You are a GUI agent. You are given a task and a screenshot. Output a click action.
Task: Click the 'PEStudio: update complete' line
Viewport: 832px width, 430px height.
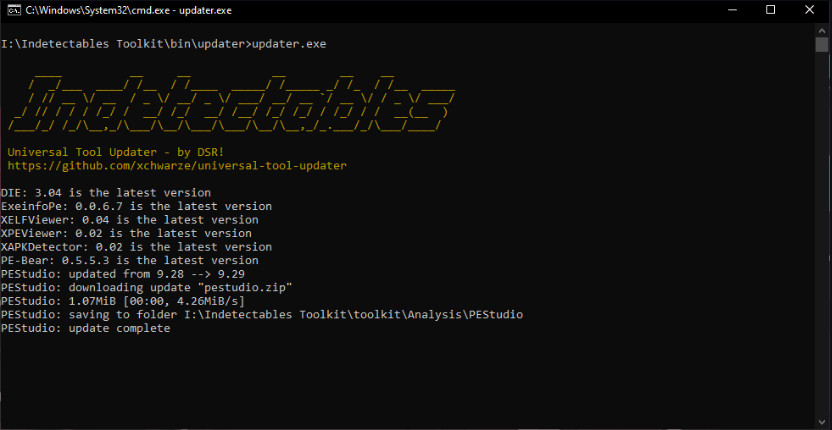[x=85, y=329]
